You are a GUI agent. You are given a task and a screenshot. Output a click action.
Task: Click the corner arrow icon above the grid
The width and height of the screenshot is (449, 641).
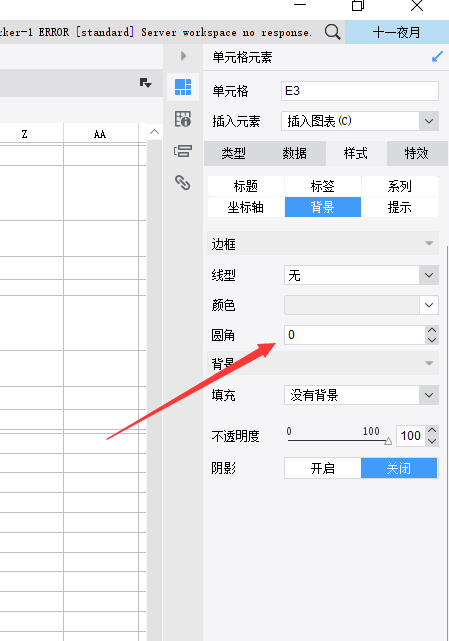pos(146,83)
